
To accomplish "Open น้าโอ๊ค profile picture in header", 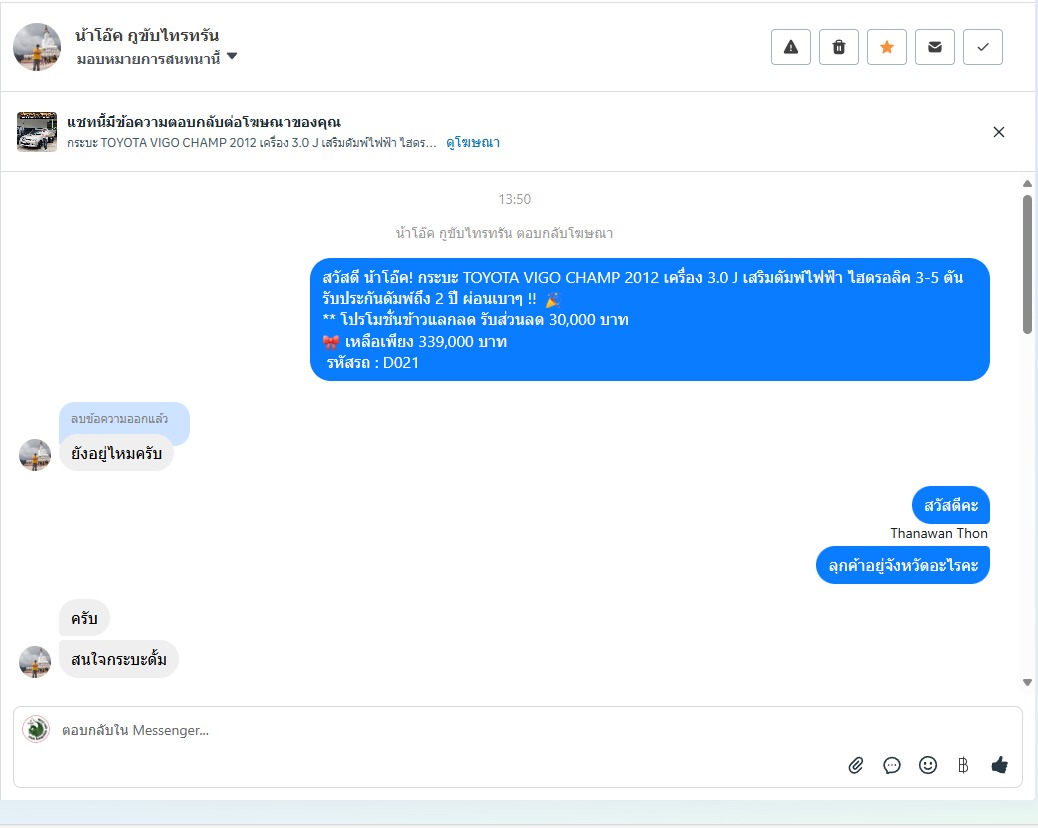I will (x=37, y=47).
